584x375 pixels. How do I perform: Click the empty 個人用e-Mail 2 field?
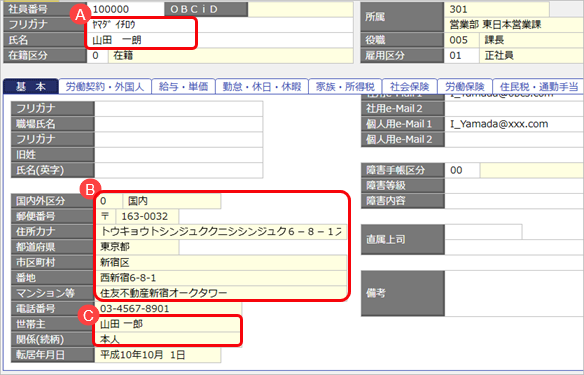click(514, 139)
